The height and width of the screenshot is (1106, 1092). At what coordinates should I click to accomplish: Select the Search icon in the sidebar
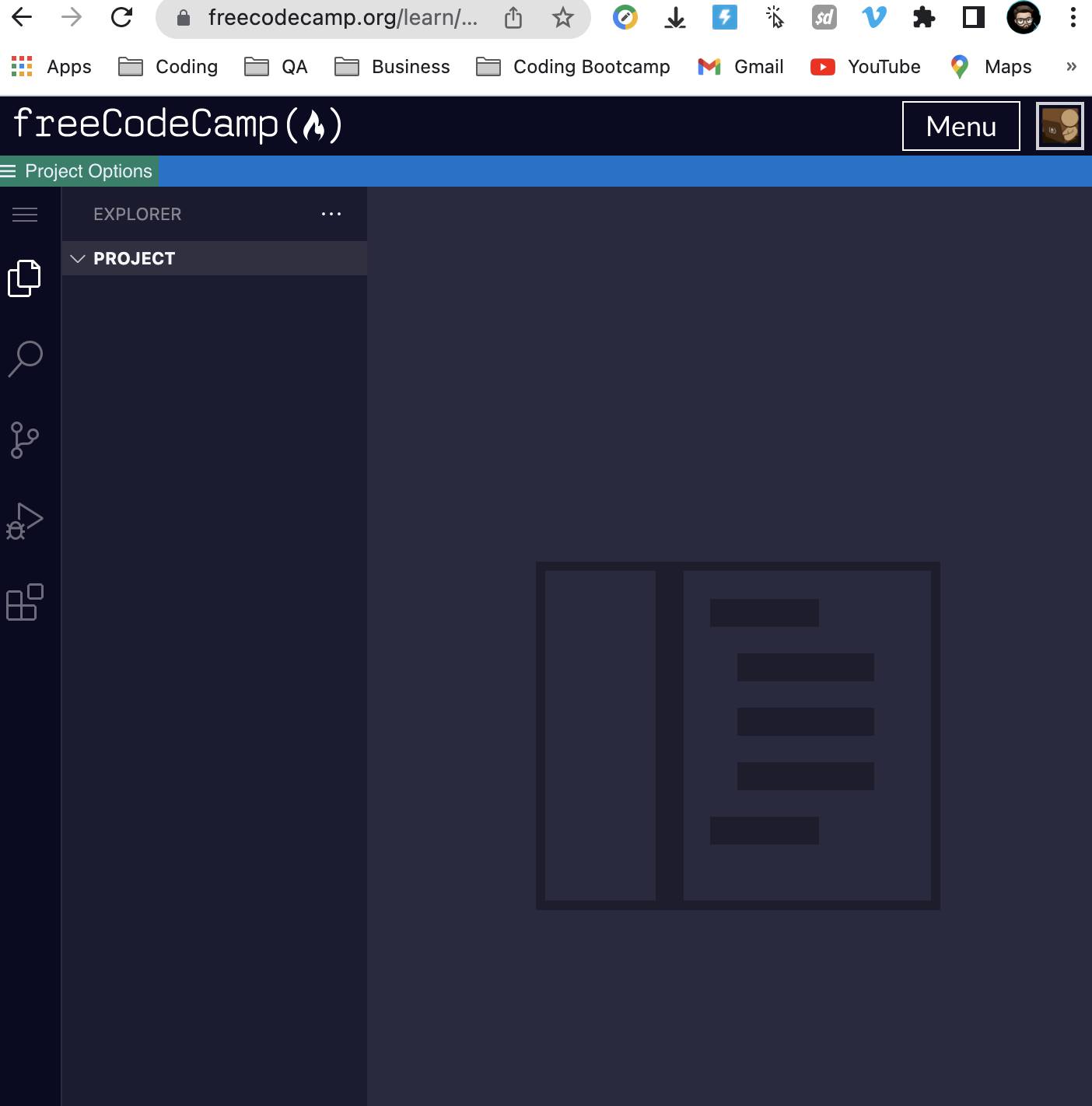pos(24,358)
